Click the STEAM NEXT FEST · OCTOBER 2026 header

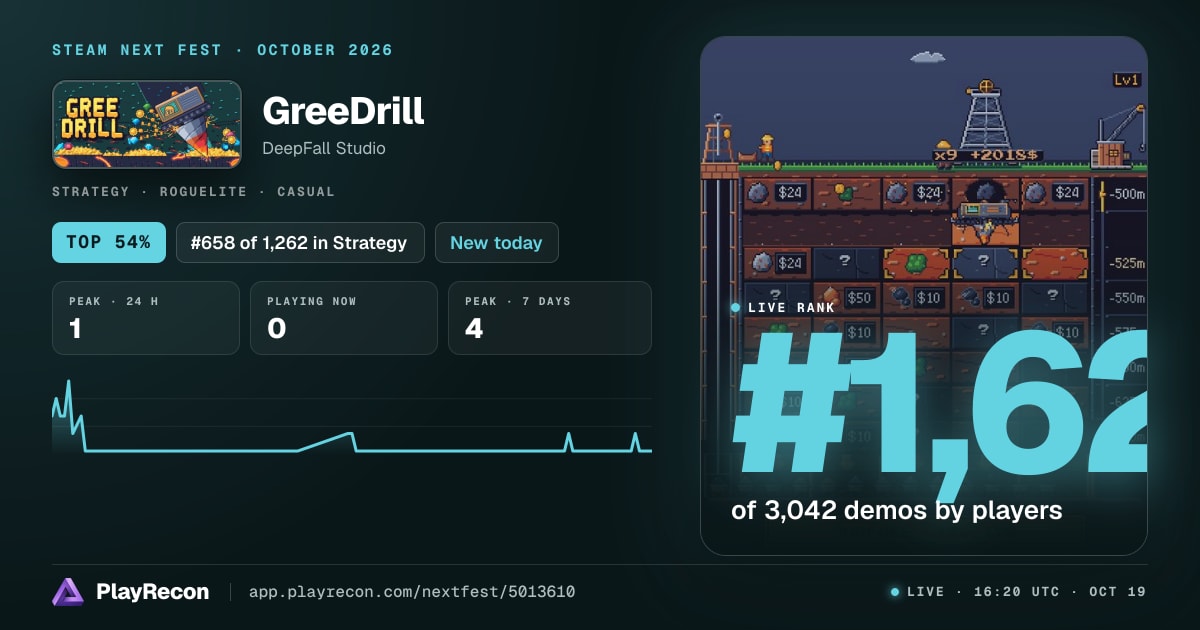[223, 50]
